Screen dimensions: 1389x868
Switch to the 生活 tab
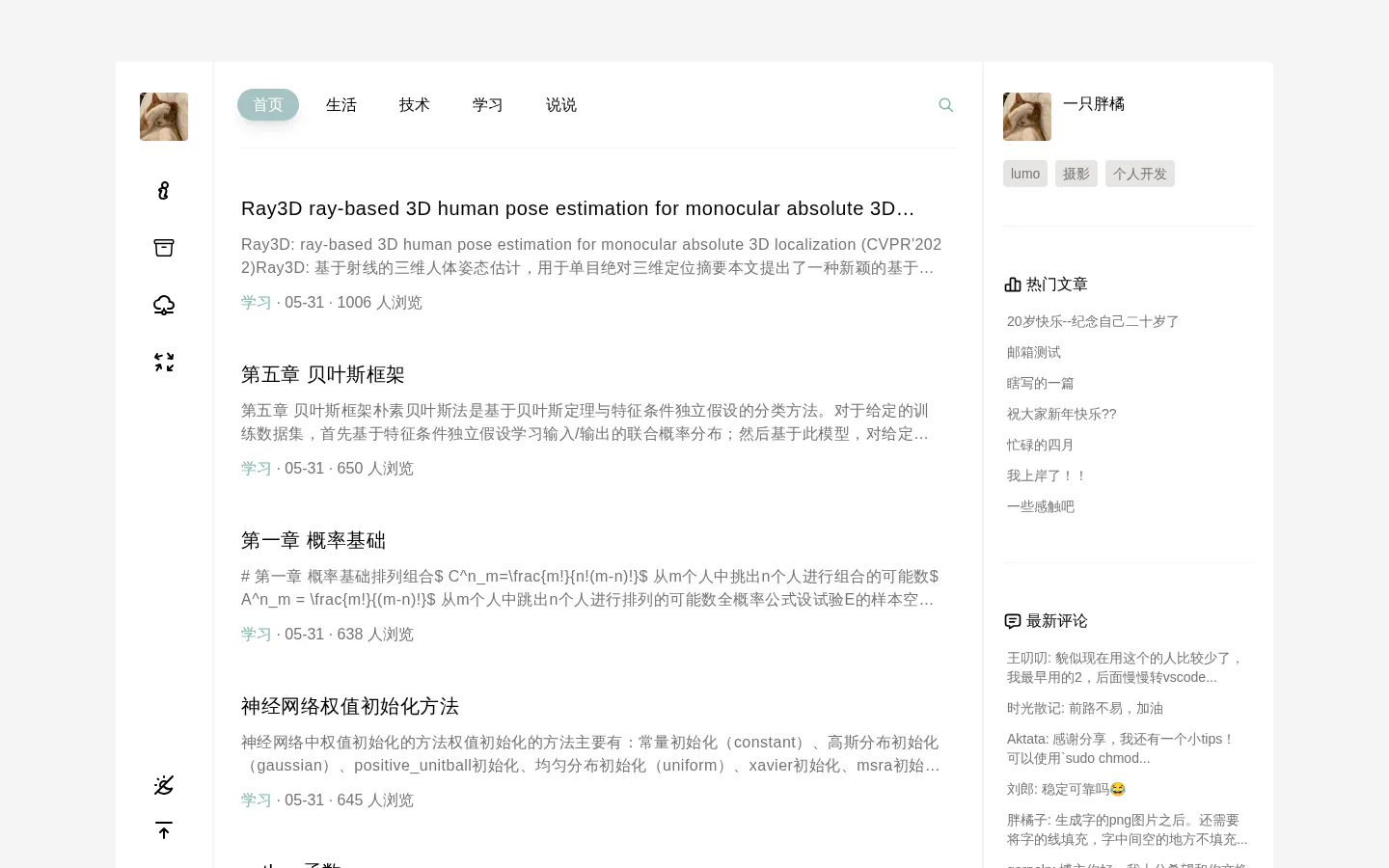[341, 105]
